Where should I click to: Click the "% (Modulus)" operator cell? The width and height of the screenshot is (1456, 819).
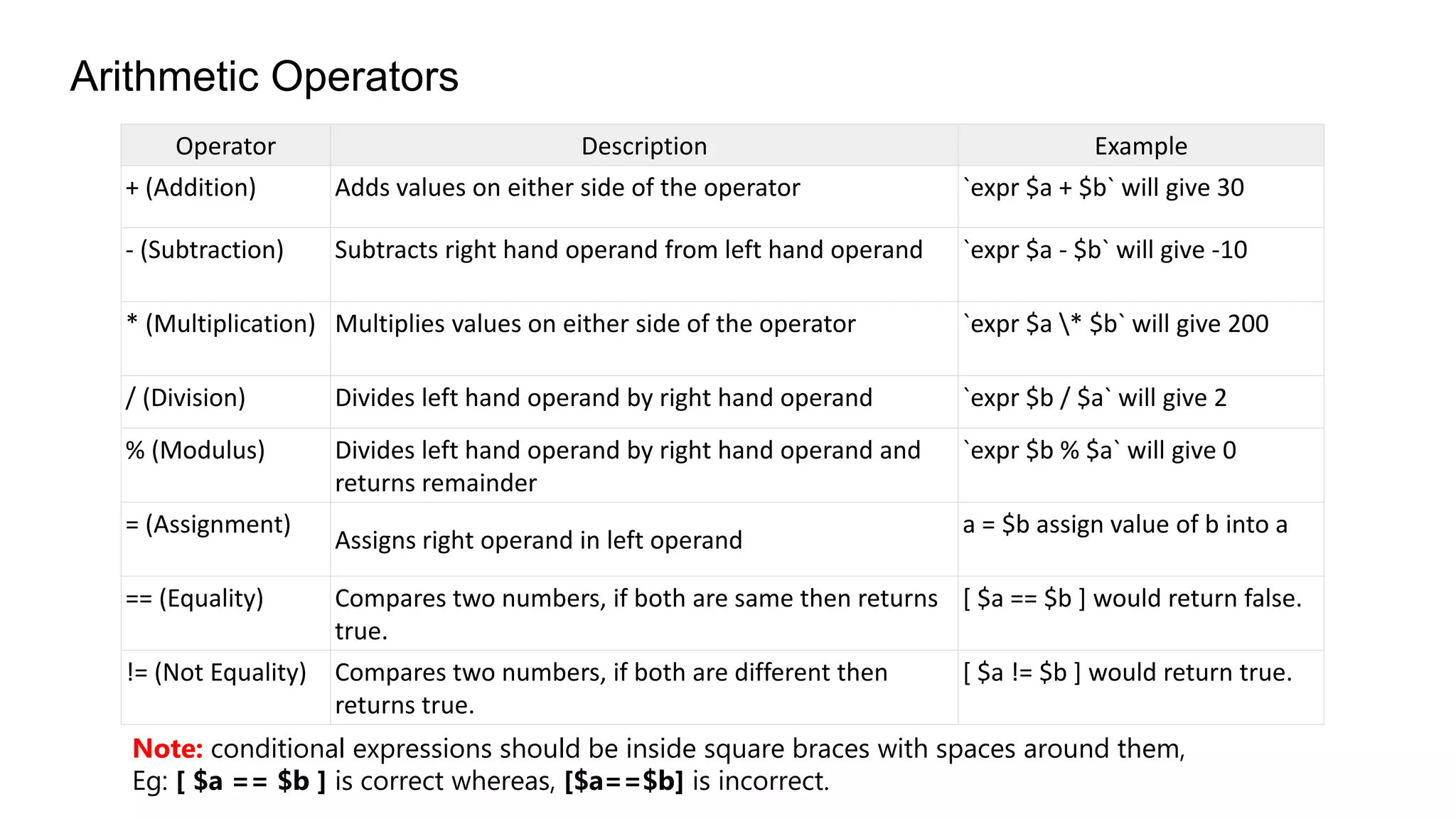click(x=196, y=451)
